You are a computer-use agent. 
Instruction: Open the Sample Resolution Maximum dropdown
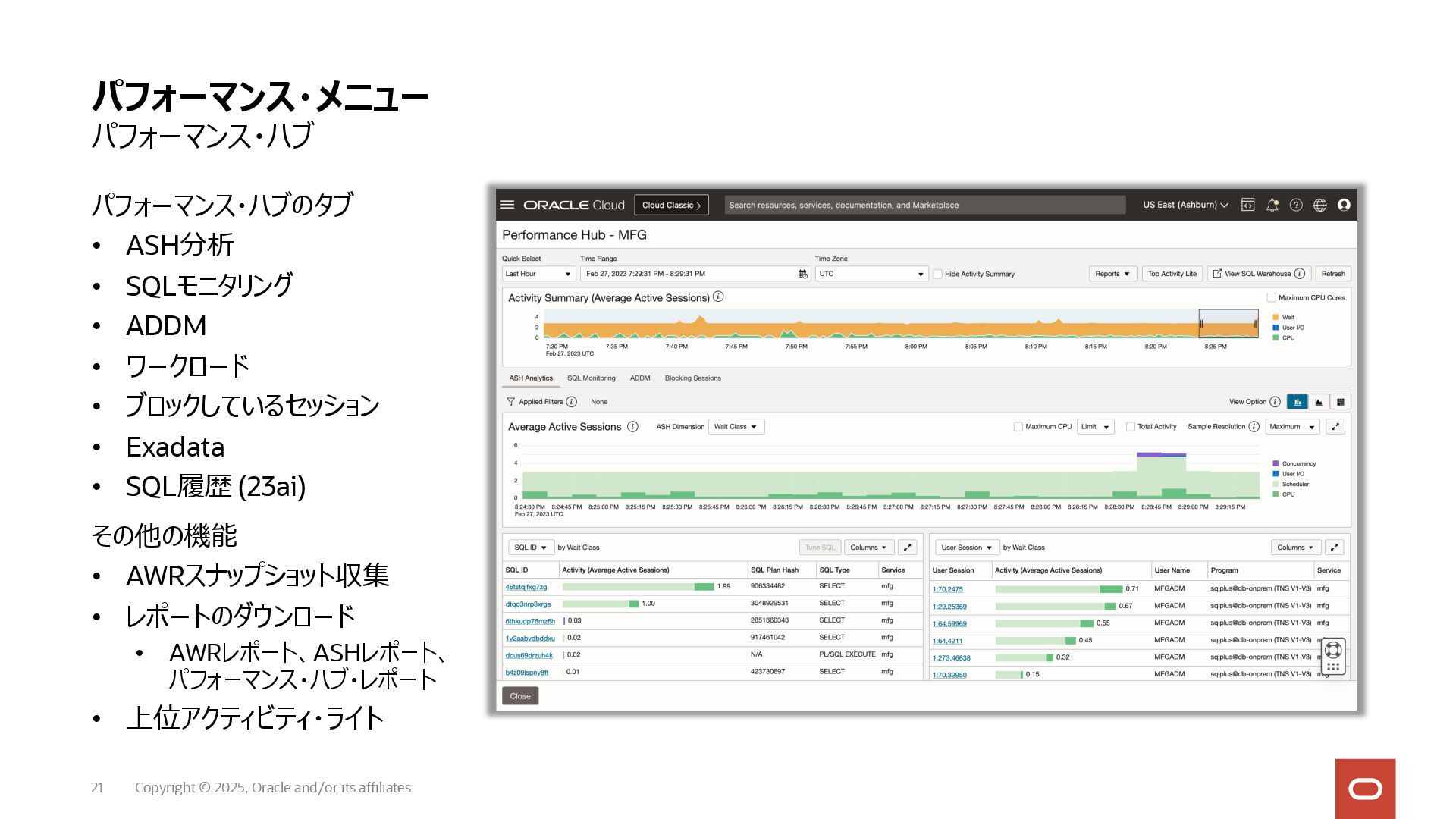[x=1292, y=427]
